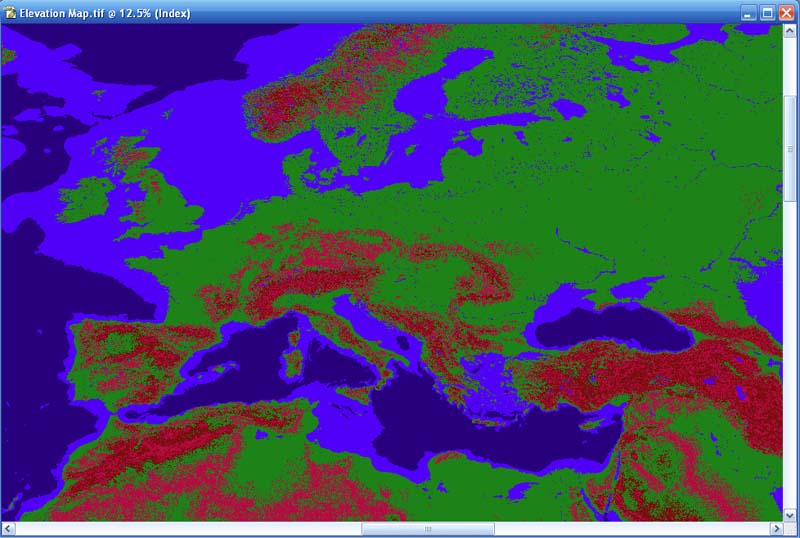Image resolution: width=800 pixels, height=538 pixels.
Task: Click the document icon in the title bar
Action: click(x=11, y=13)
